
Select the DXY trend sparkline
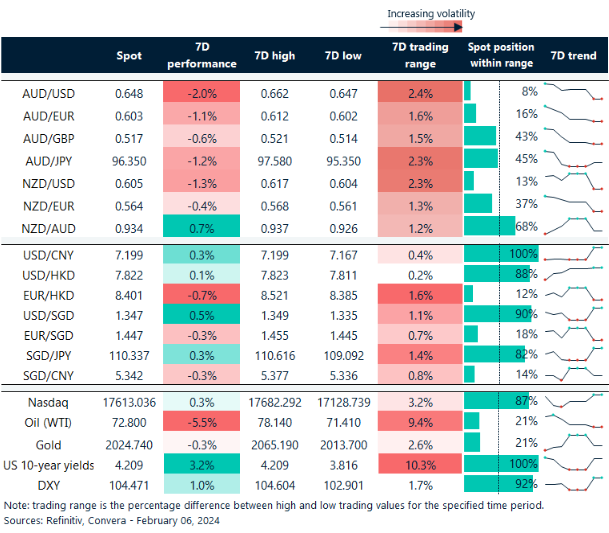(x=573, y=484)
